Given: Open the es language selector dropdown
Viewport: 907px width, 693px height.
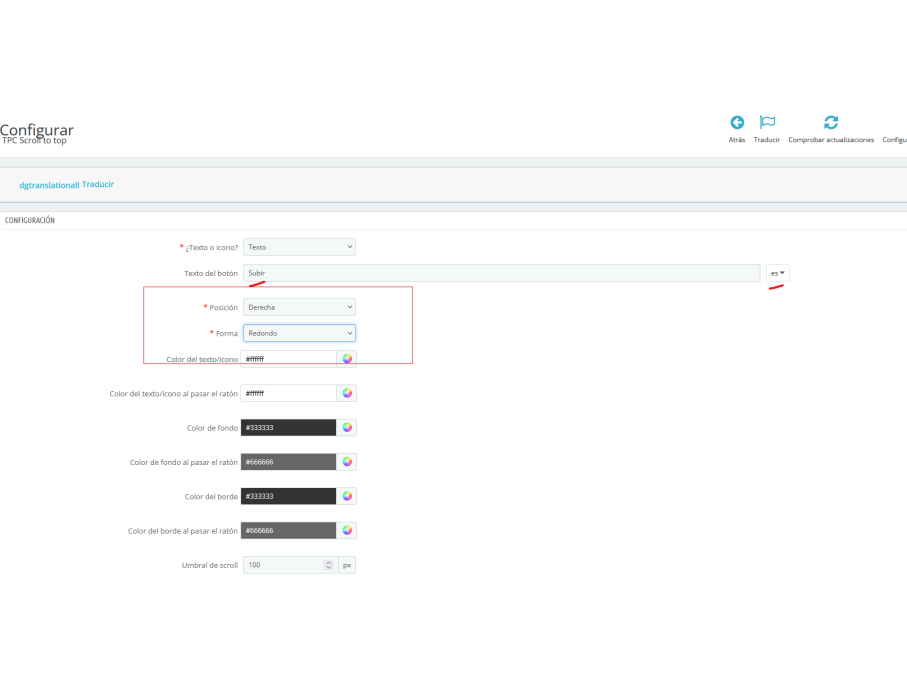Looking at the screenshot, I should tap(777, 273).
